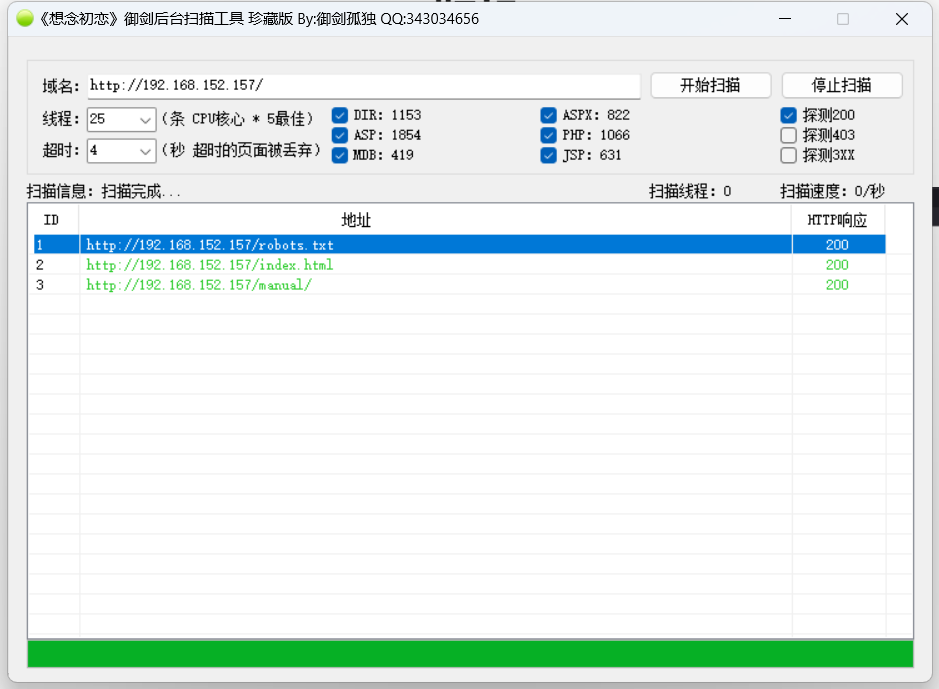Click the 扫描速度: 0/秒 status text
Image resolution: width=939 pixels, height=689 pixels.
832,192
